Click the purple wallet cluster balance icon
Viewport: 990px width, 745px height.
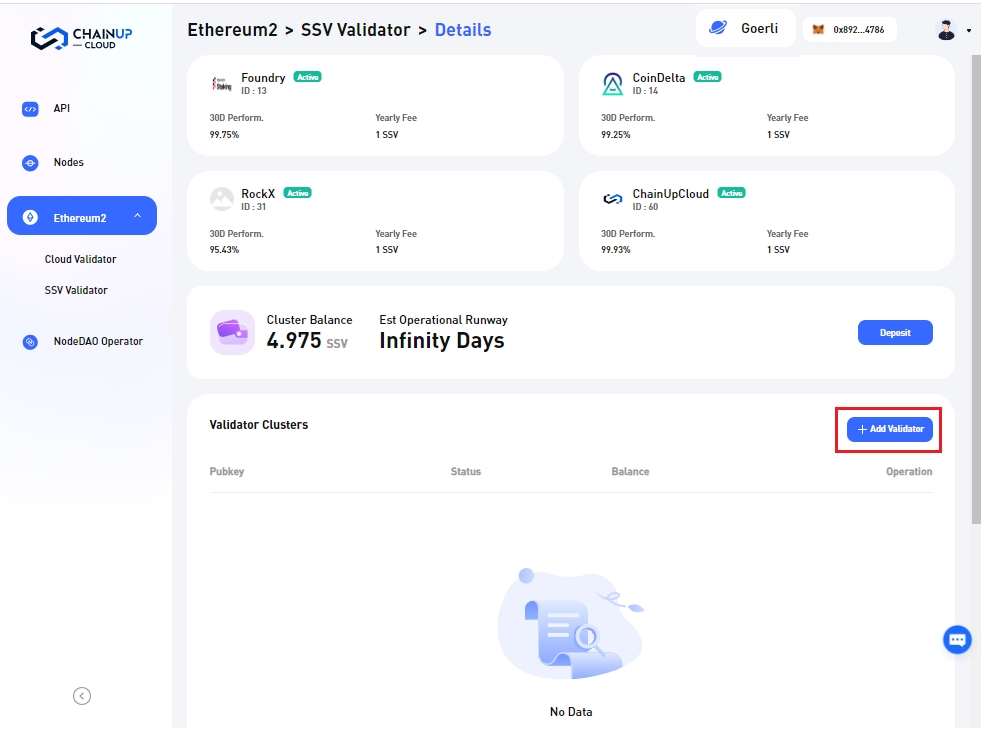click(232, 332)
